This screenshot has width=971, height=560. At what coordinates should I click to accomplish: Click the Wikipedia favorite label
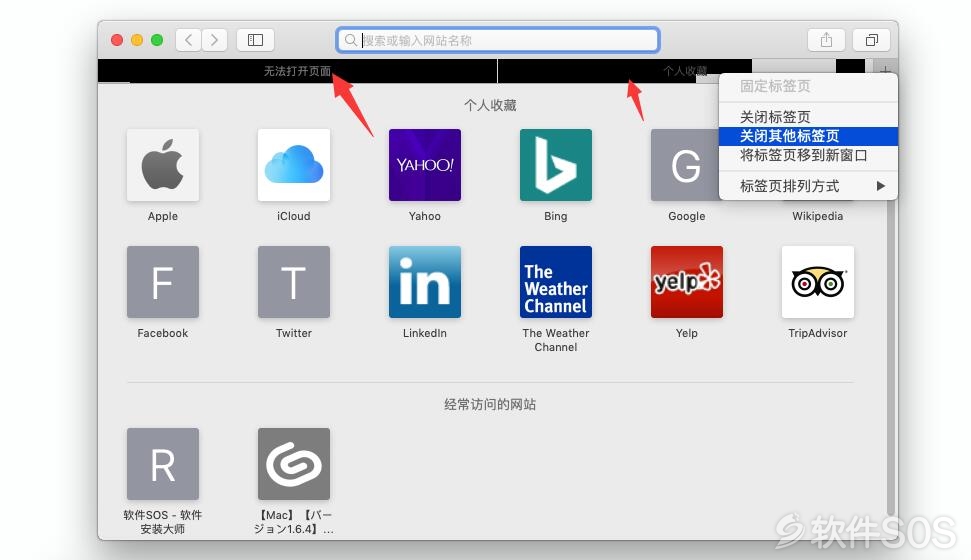click(x=817, y=216)
